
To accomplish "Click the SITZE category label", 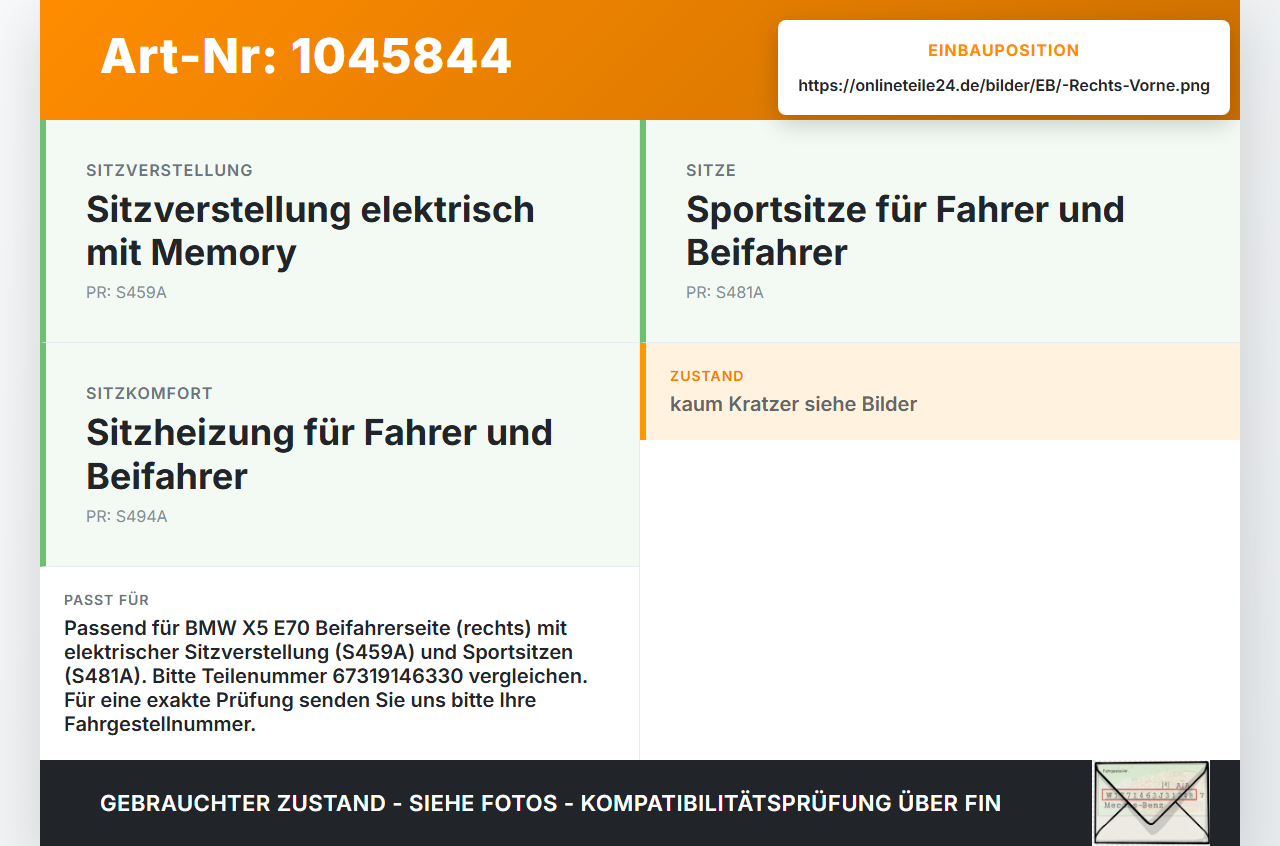I will (711, 170).
